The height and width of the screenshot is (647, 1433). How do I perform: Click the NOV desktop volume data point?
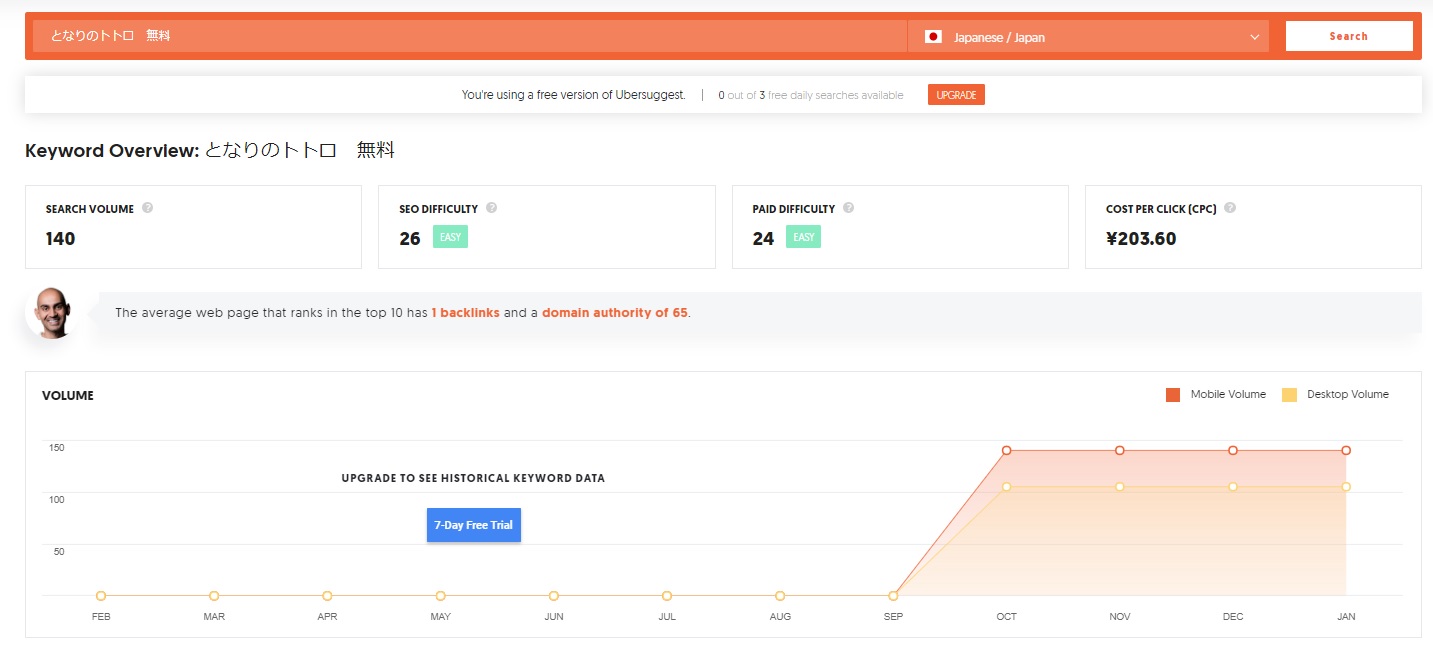pyautogui.click(x=1120, y=487)
